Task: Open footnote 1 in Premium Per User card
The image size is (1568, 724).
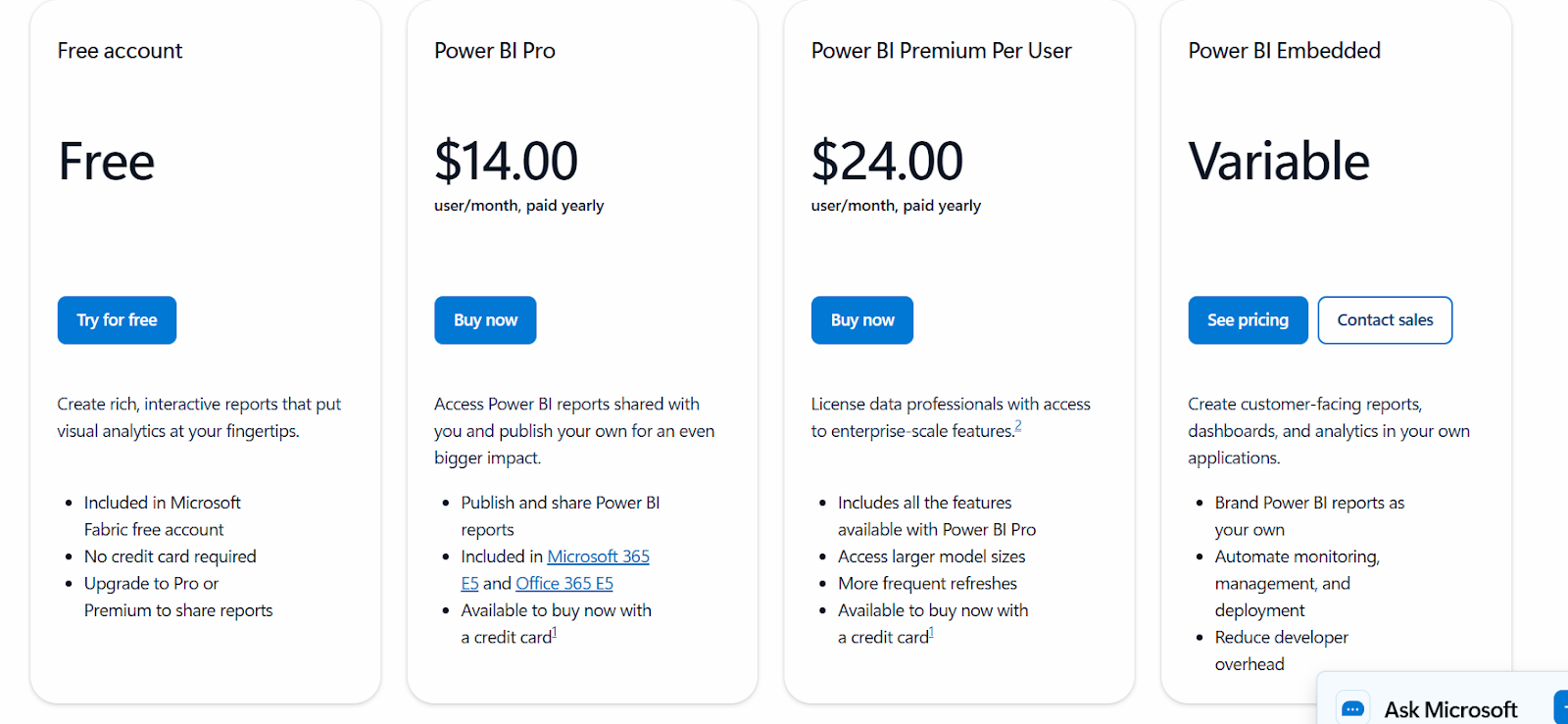Action: (931, 633)
